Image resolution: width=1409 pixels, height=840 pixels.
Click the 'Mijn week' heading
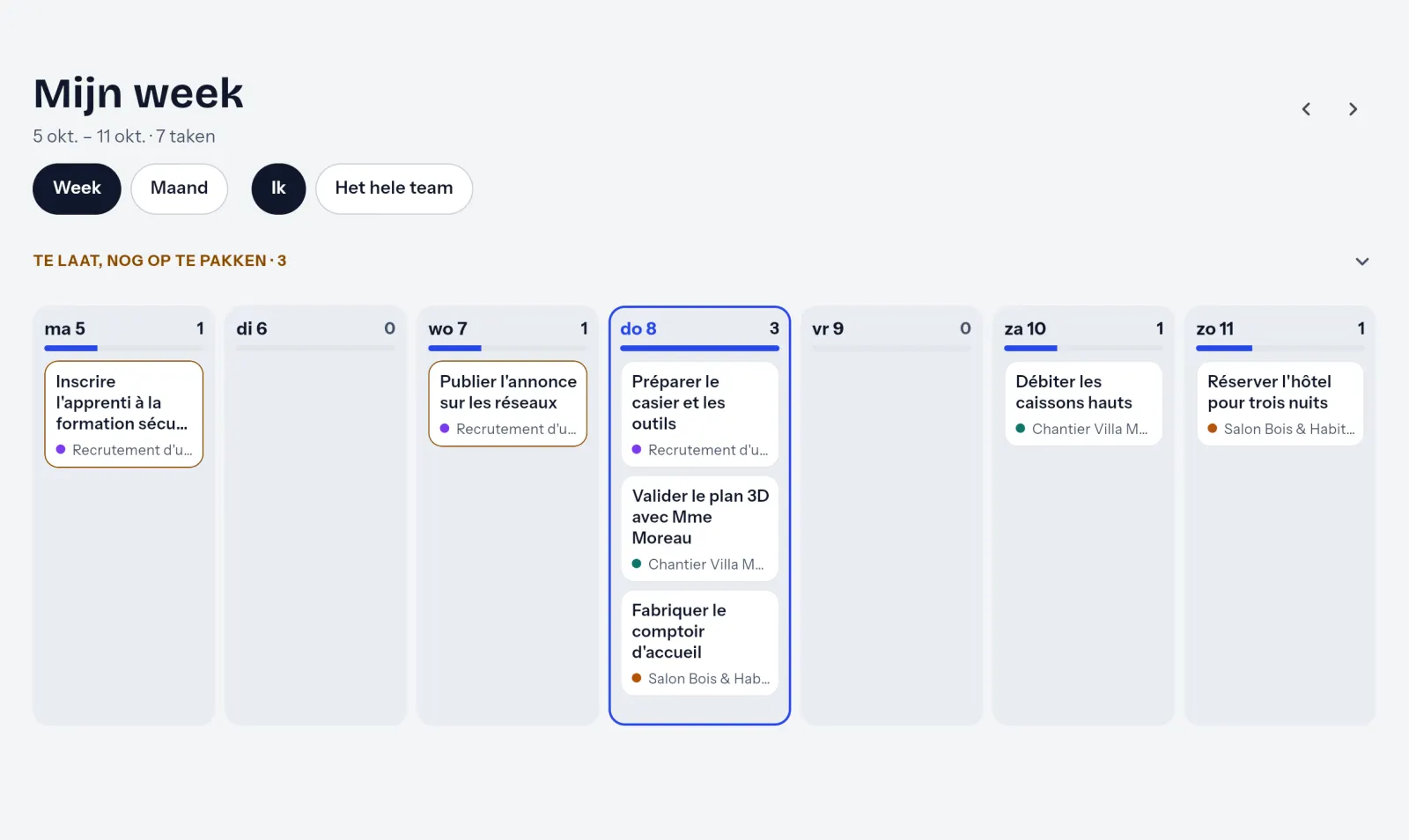pos(138,93)
